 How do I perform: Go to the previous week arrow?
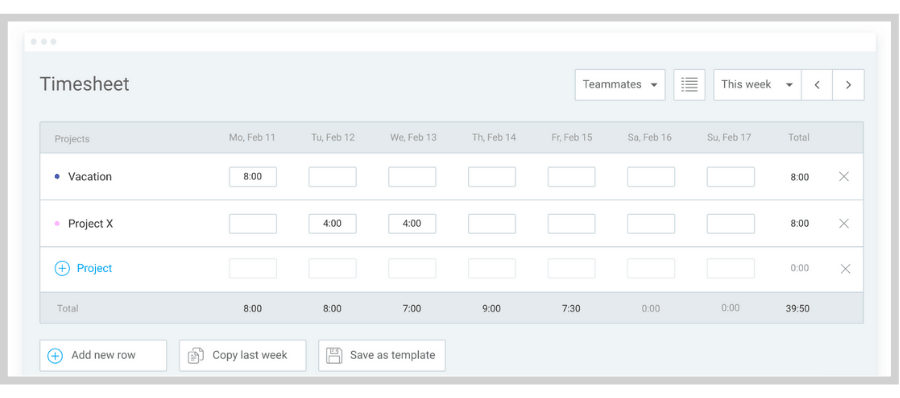coord(817,84)
